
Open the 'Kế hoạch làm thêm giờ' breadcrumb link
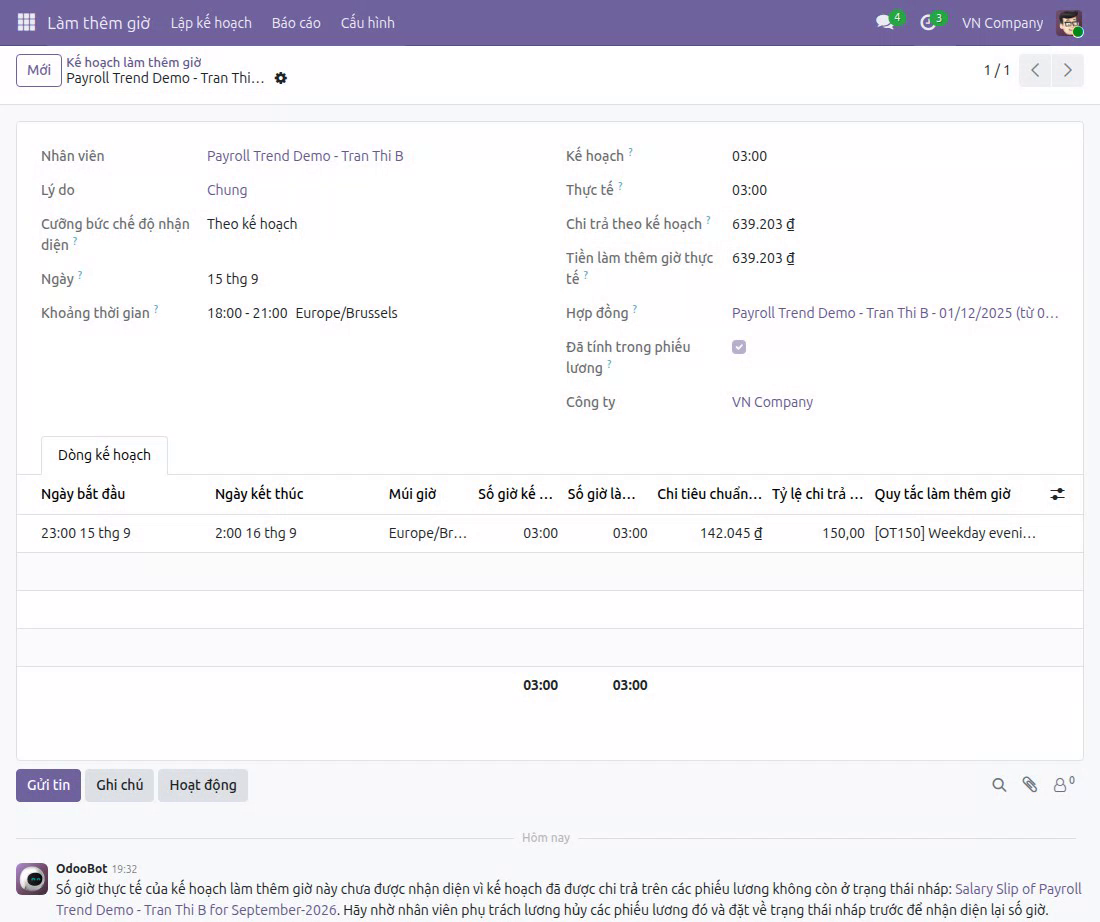tap(134, 62)
